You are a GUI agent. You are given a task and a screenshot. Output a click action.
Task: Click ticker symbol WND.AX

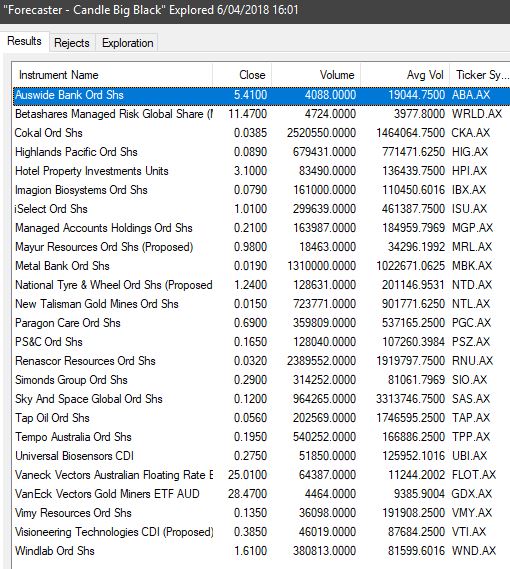474,550
